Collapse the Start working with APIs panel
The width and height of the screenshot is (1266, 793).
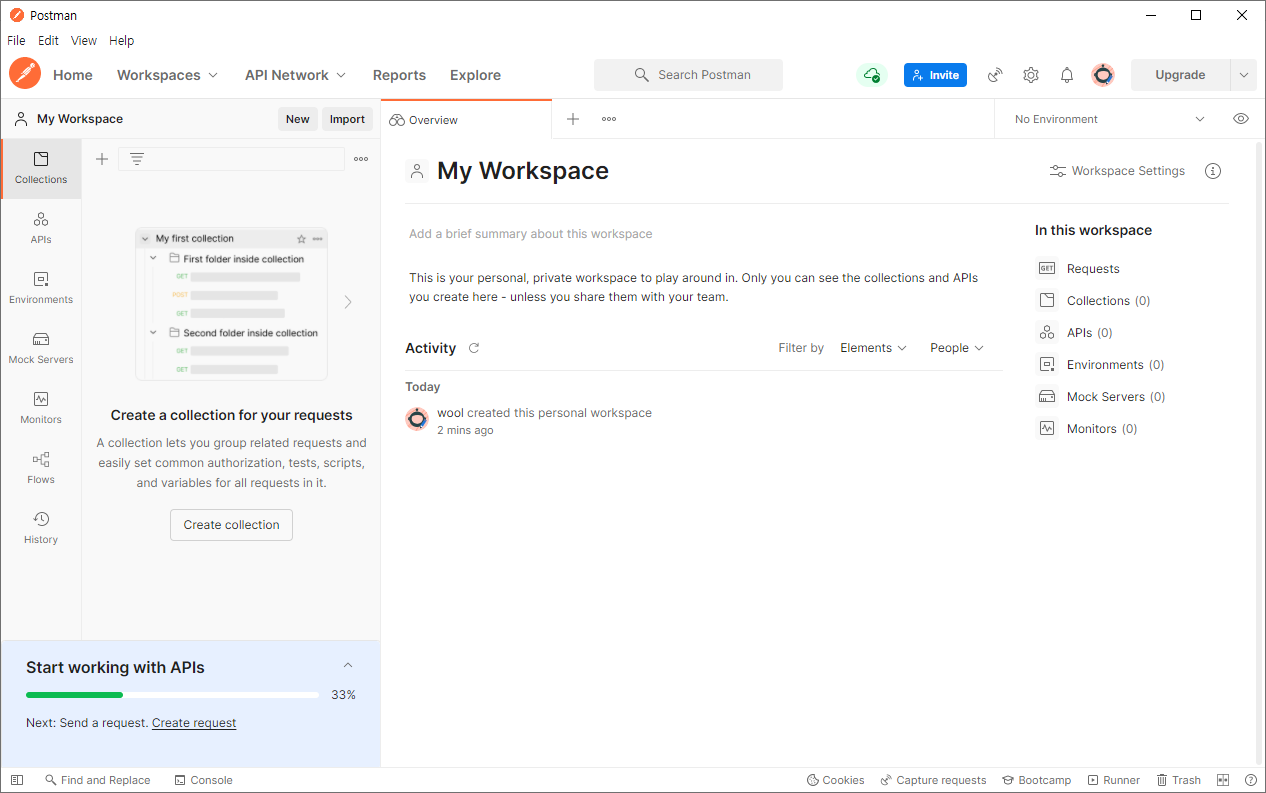pyautogui.click(x=348, y=666)
